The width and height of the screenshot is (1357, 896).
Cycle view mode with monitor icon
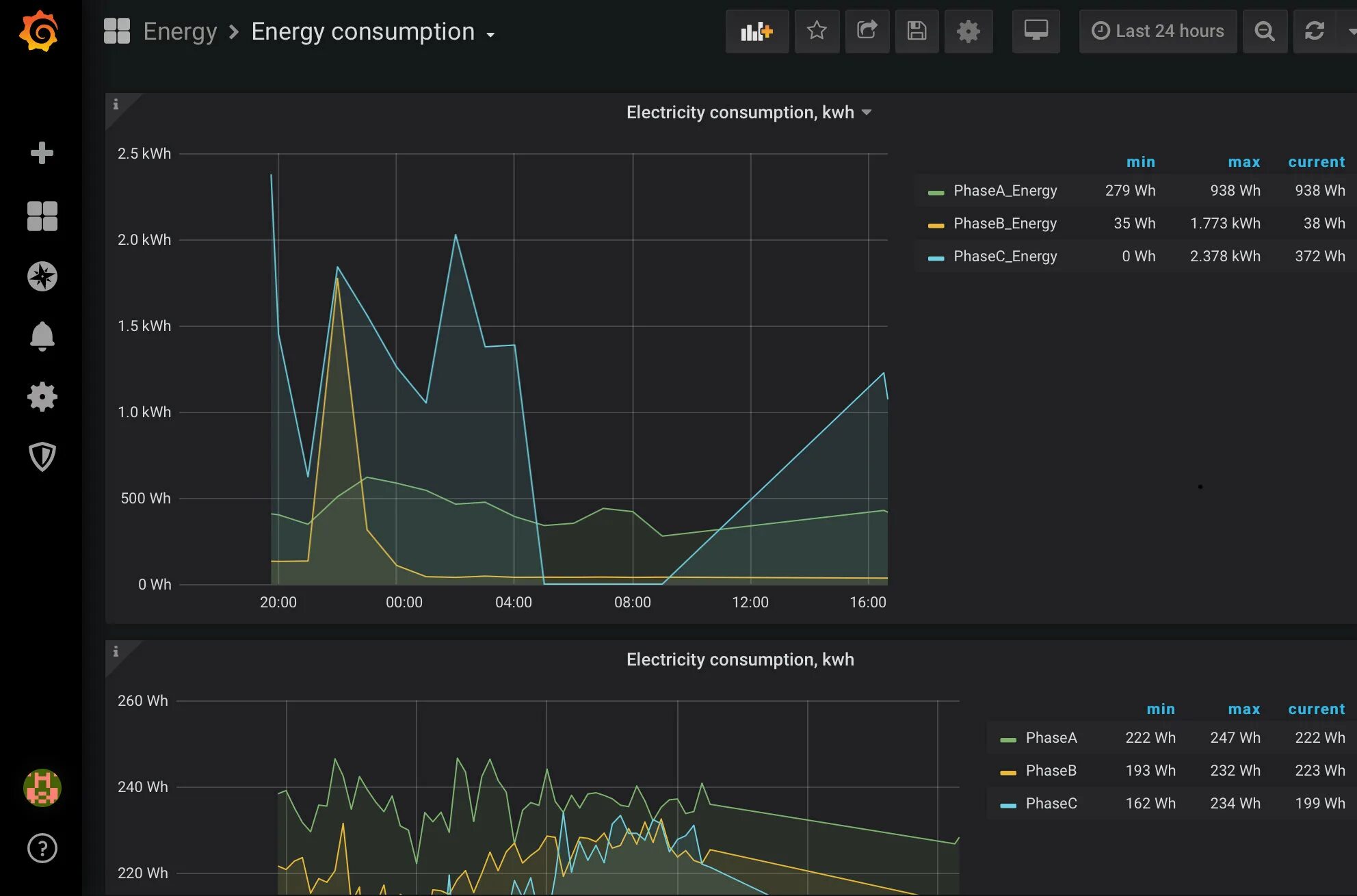[x=1036, y=31]
